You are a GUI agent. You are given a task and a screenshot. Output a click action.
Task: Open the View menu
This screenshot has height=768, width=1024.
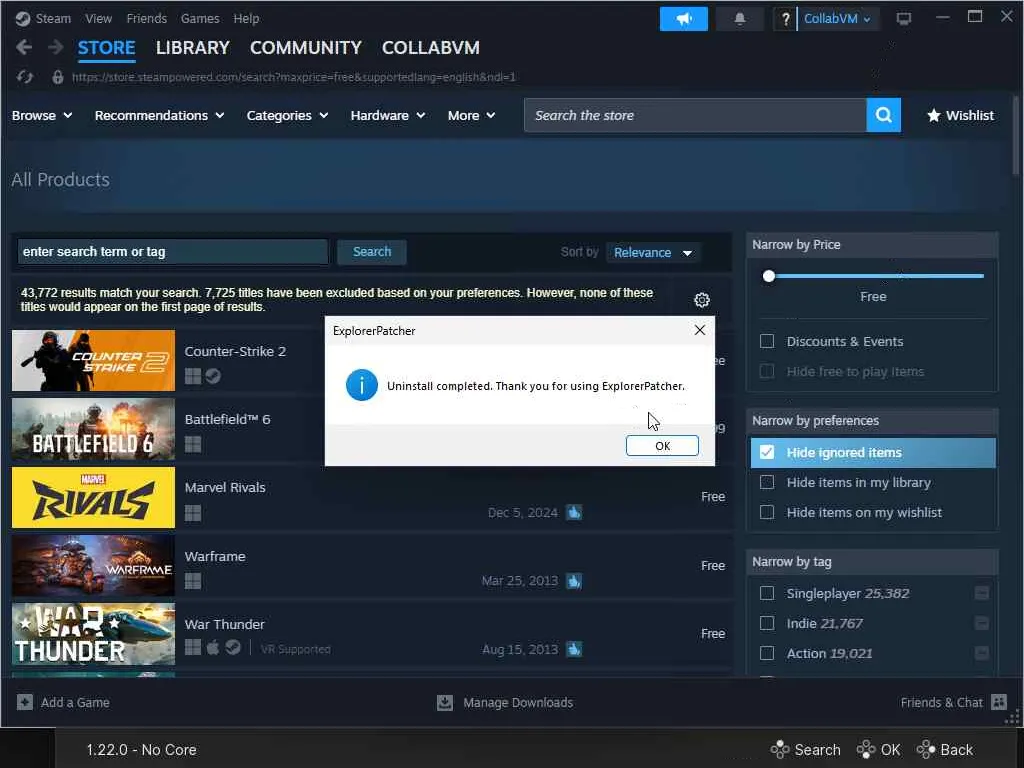point(99,18)
